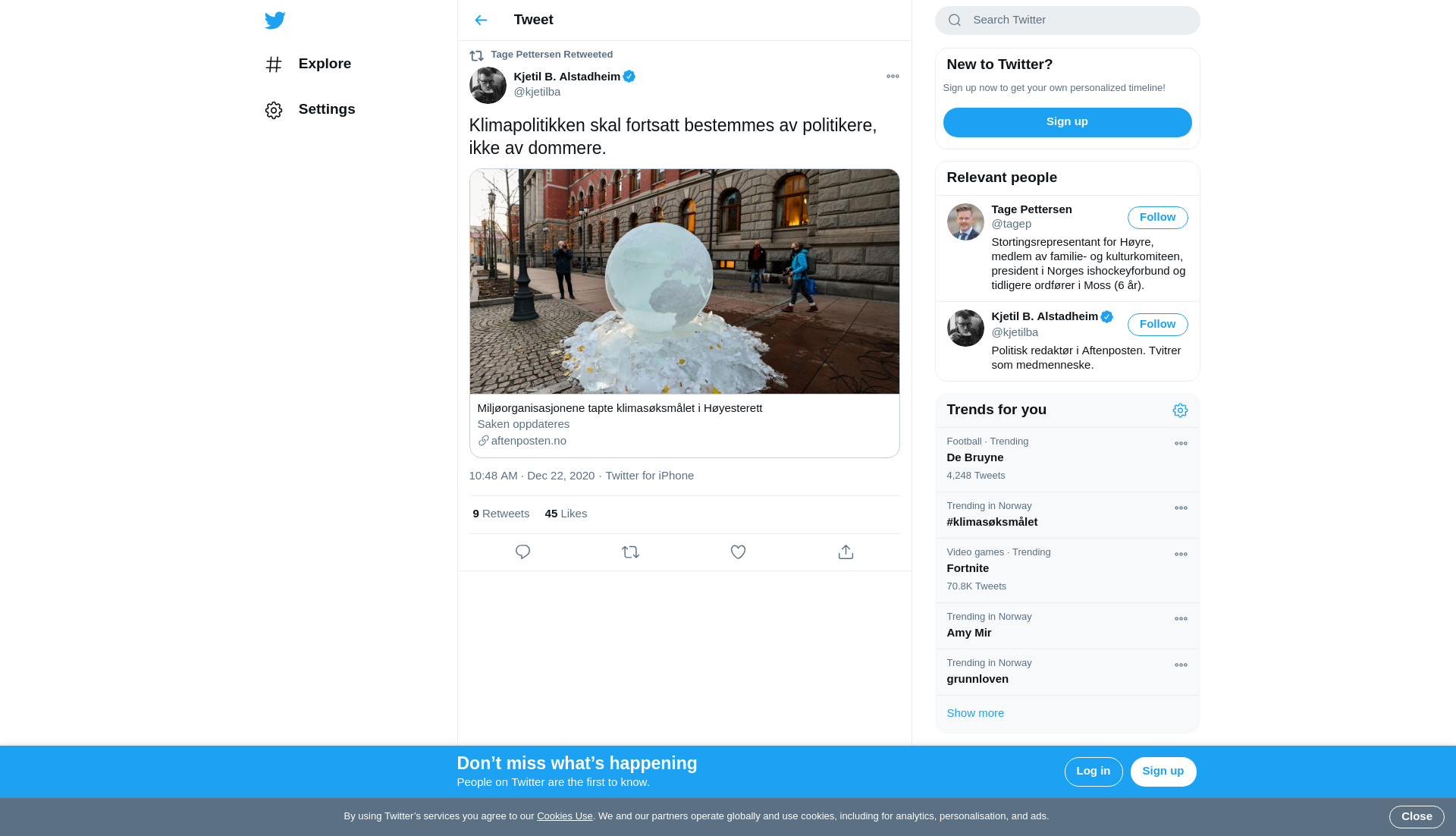The image size is (1456, 836).
Task: Open aftenposten.no link
Action: pyautogui.click(x=529, y=441)
